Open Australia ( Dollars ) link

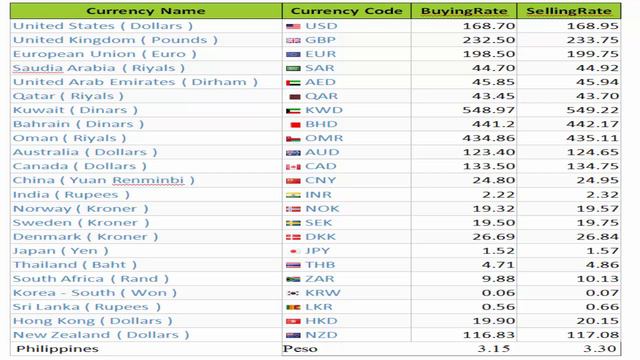[85, 152]
